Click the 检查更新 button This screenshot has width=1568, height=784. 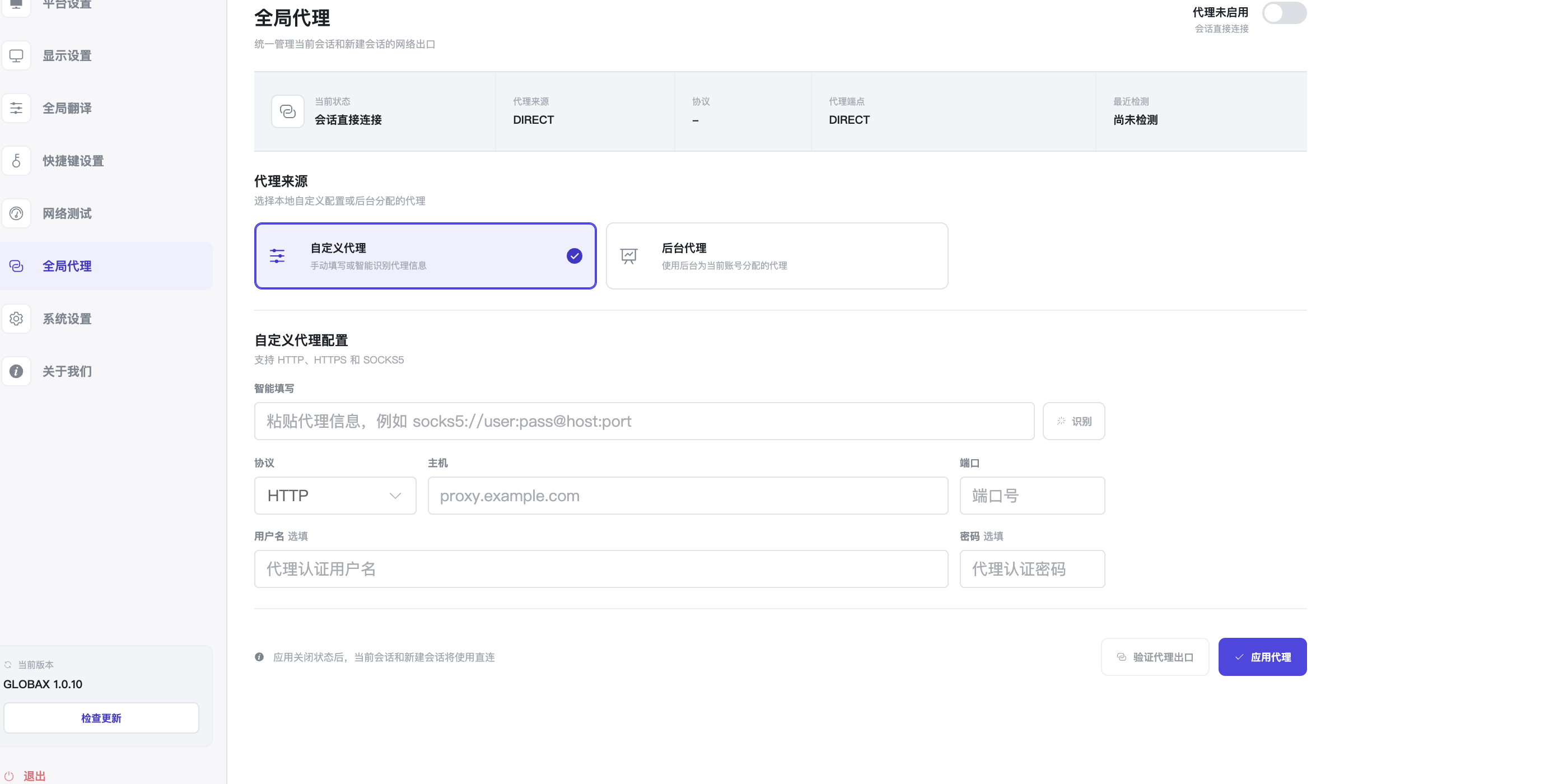[101, 718]
